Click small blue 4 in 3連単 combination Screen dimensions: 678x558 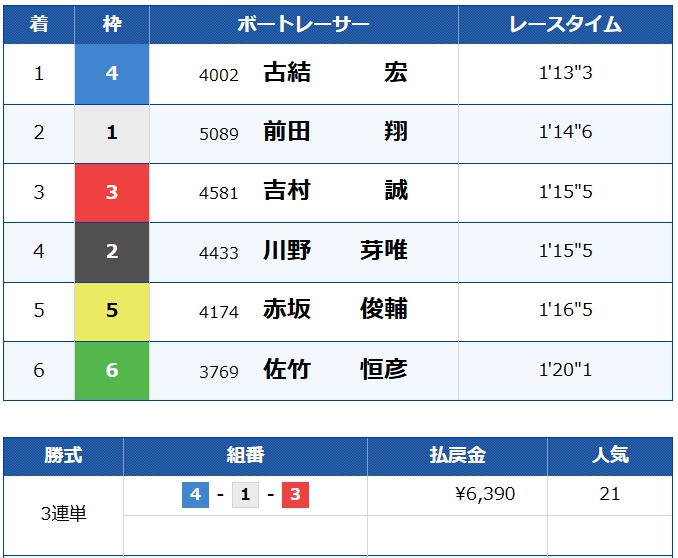(x=195, y=495)
